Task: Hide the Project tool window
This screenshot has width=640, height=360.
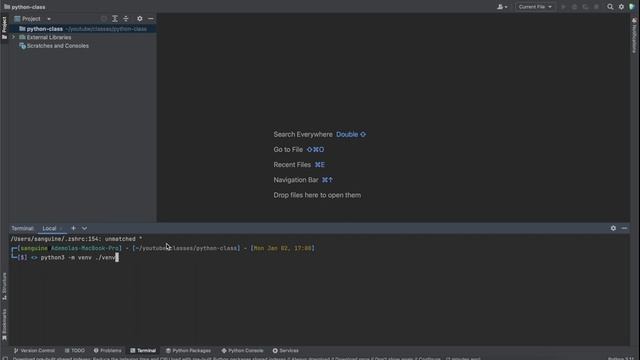Action: click(x=151, y=19)
